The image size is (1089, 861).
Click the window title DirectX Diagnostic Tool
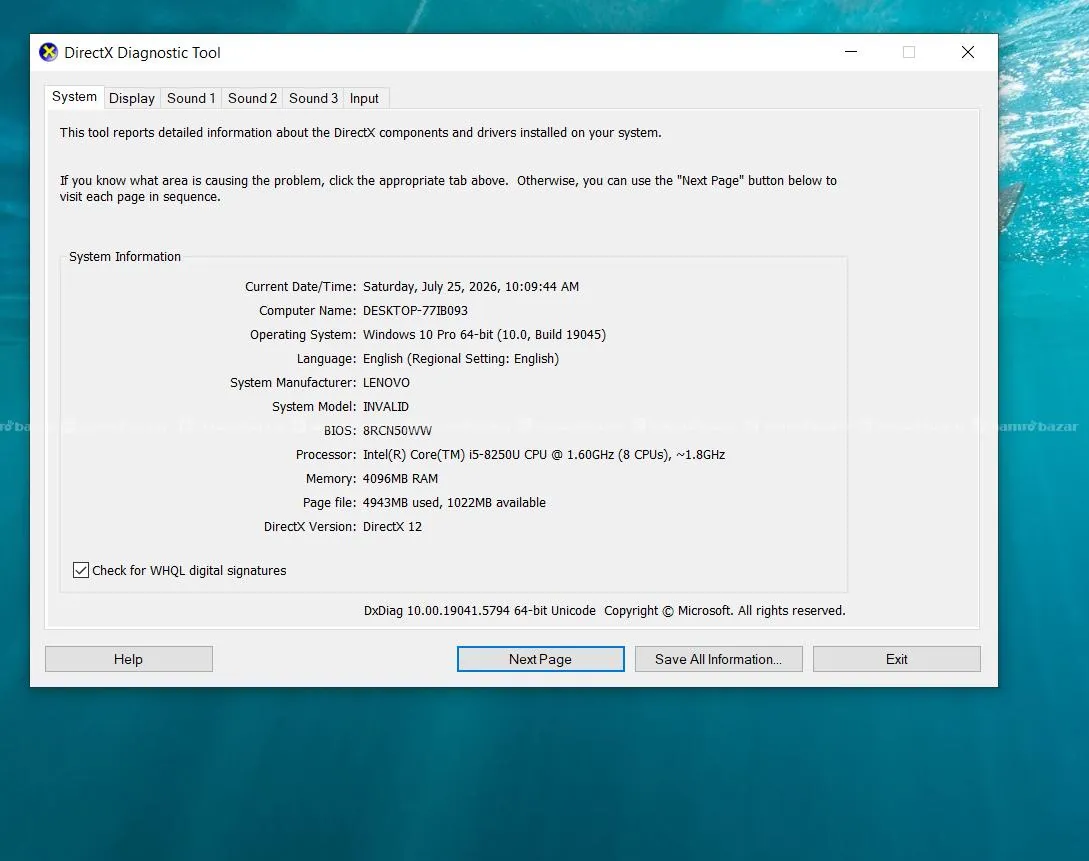coord(142,53)
